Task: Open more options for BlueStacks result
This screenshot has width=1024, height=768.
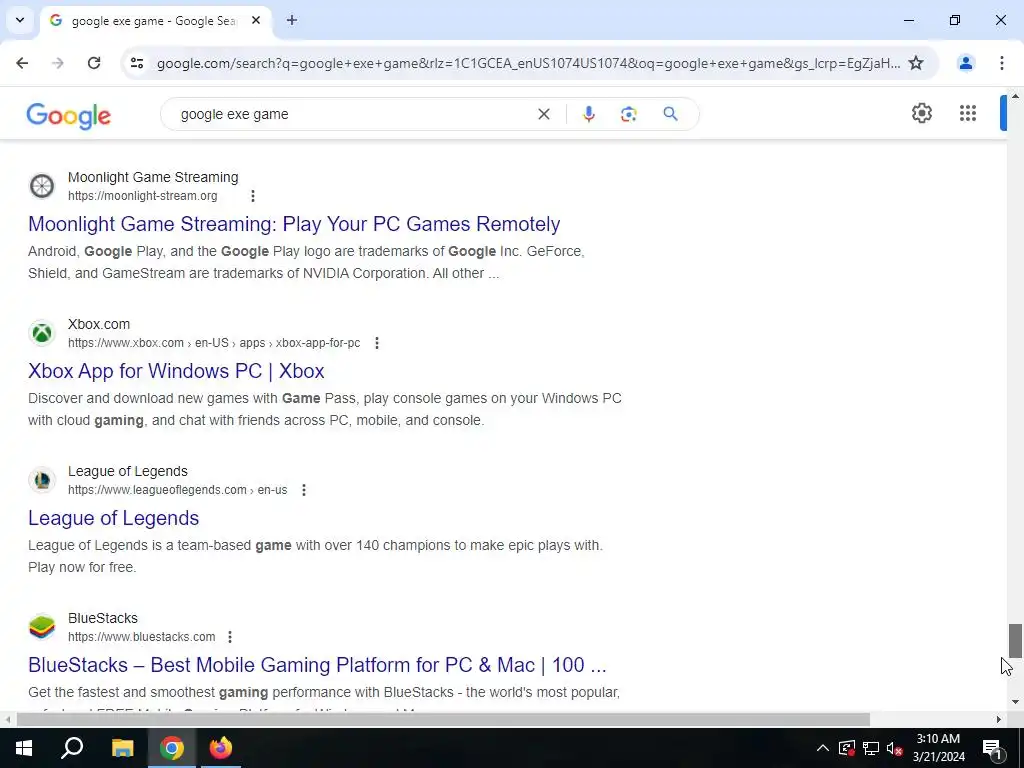Action: pyautogui.click(x=230, y=637)
